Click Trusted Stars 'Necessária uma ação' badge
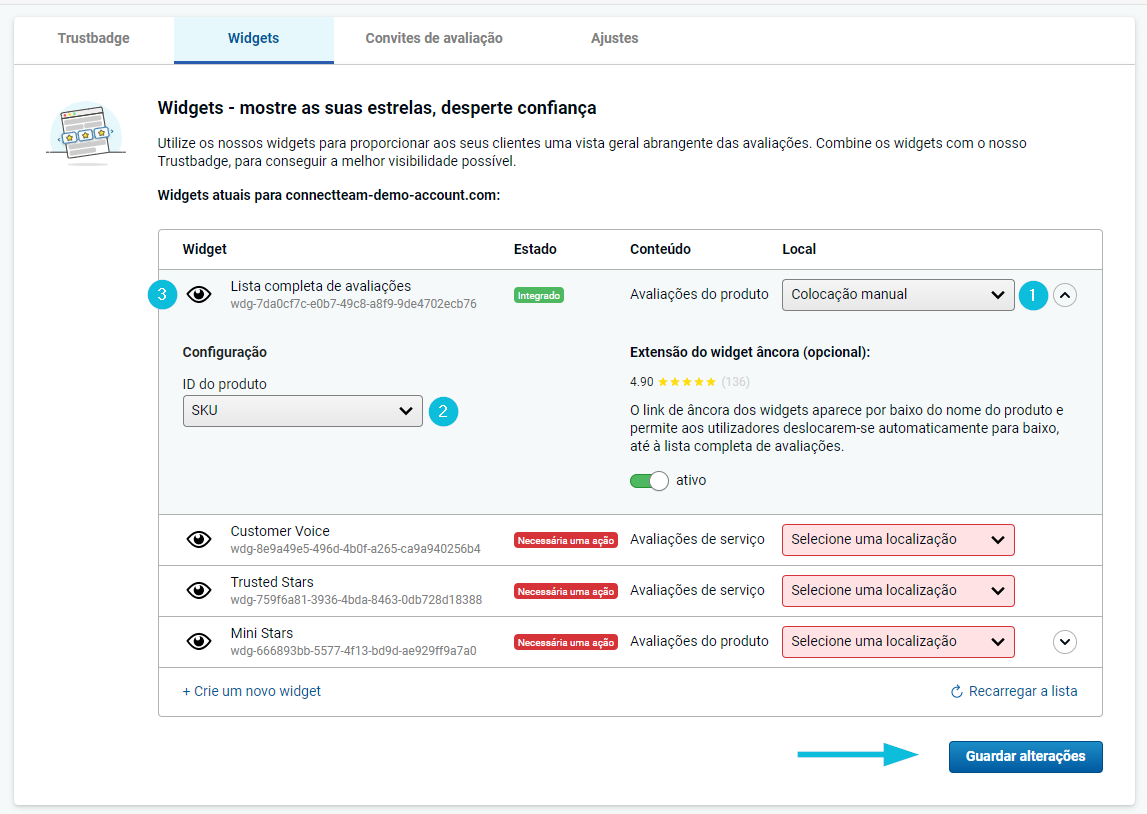The height and width of the screenshot is (814, 1147). pyautogui.click(x=565, y=592)
